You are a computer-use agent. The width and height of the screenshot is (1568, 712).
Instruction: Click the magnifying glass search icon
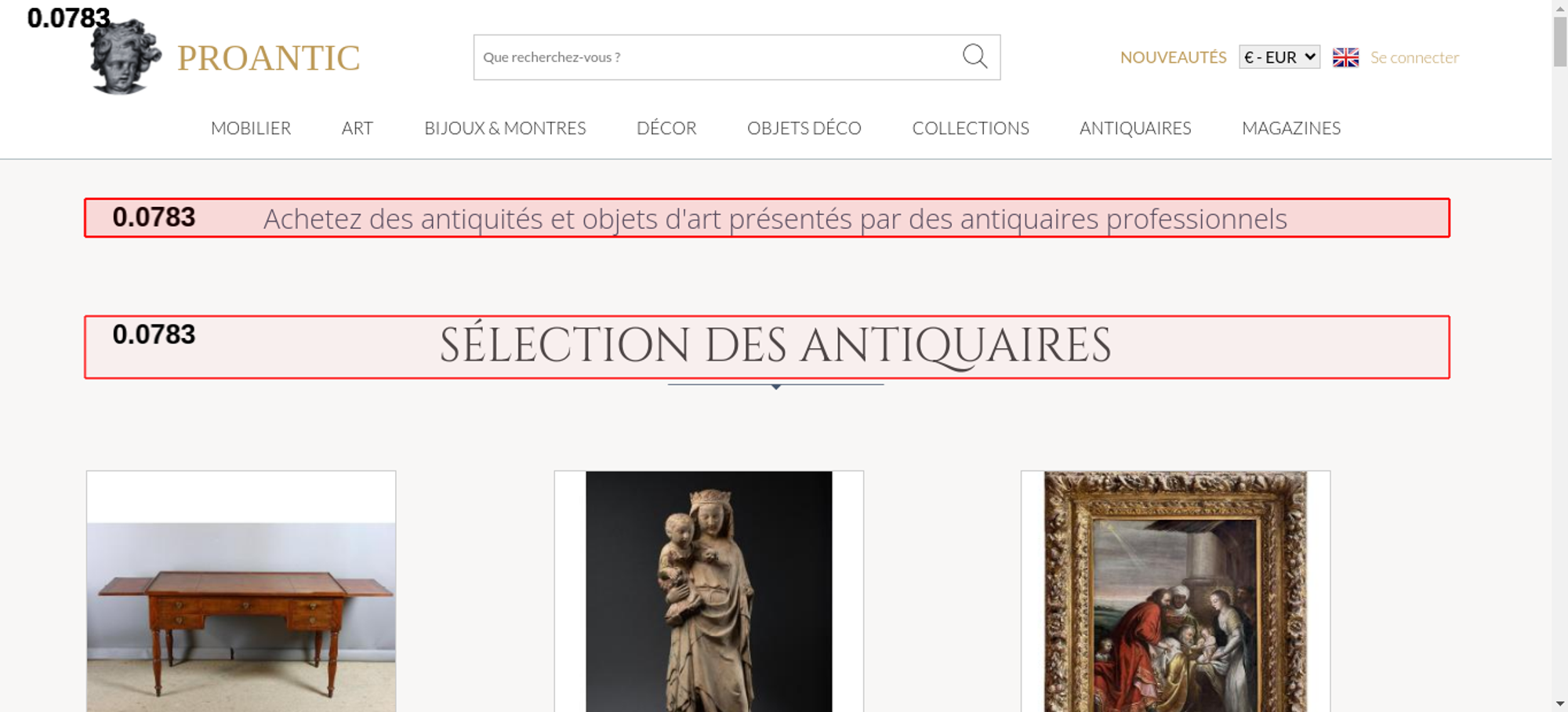[x=975, y=56]
